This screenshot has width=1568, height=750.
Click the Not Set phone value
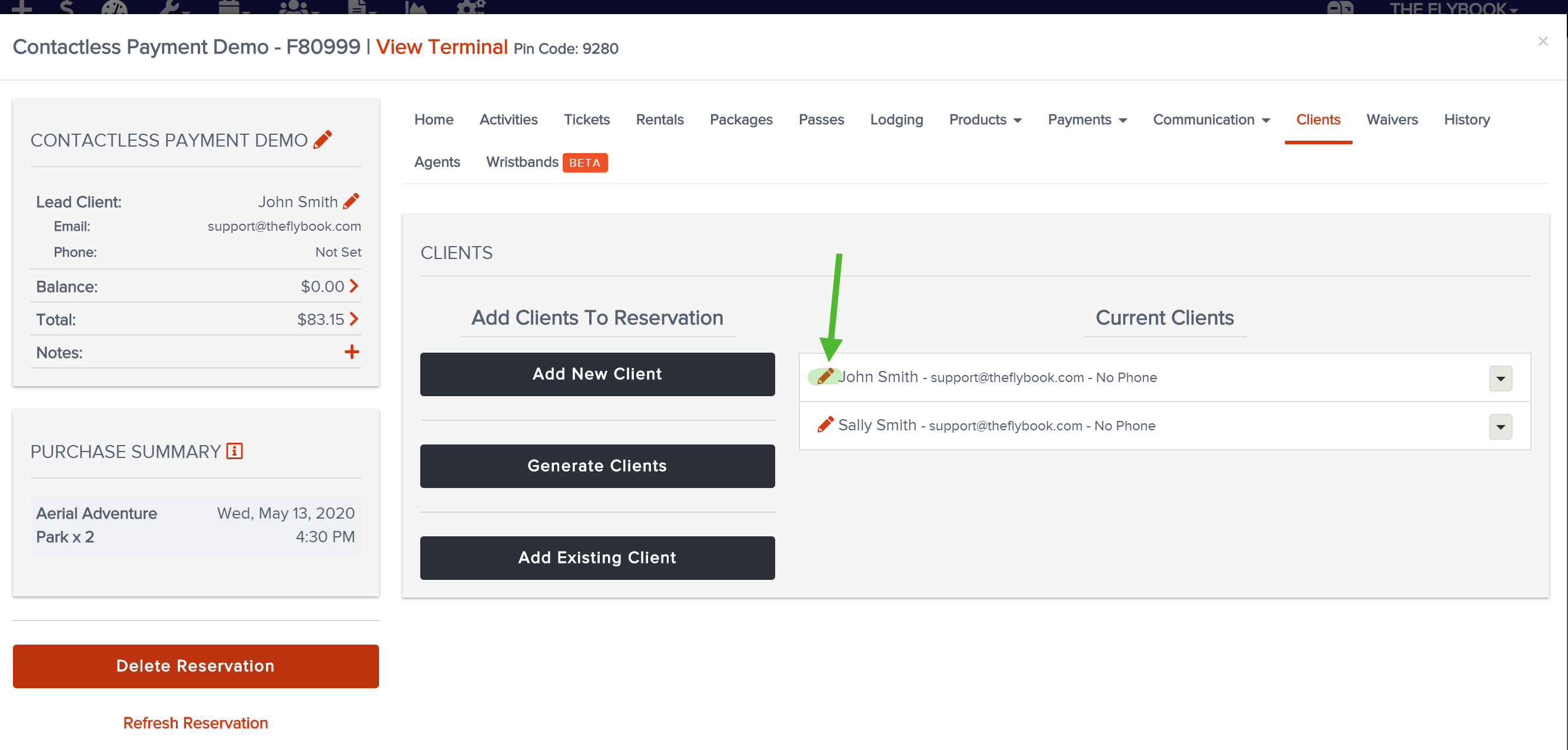[338, 252]
